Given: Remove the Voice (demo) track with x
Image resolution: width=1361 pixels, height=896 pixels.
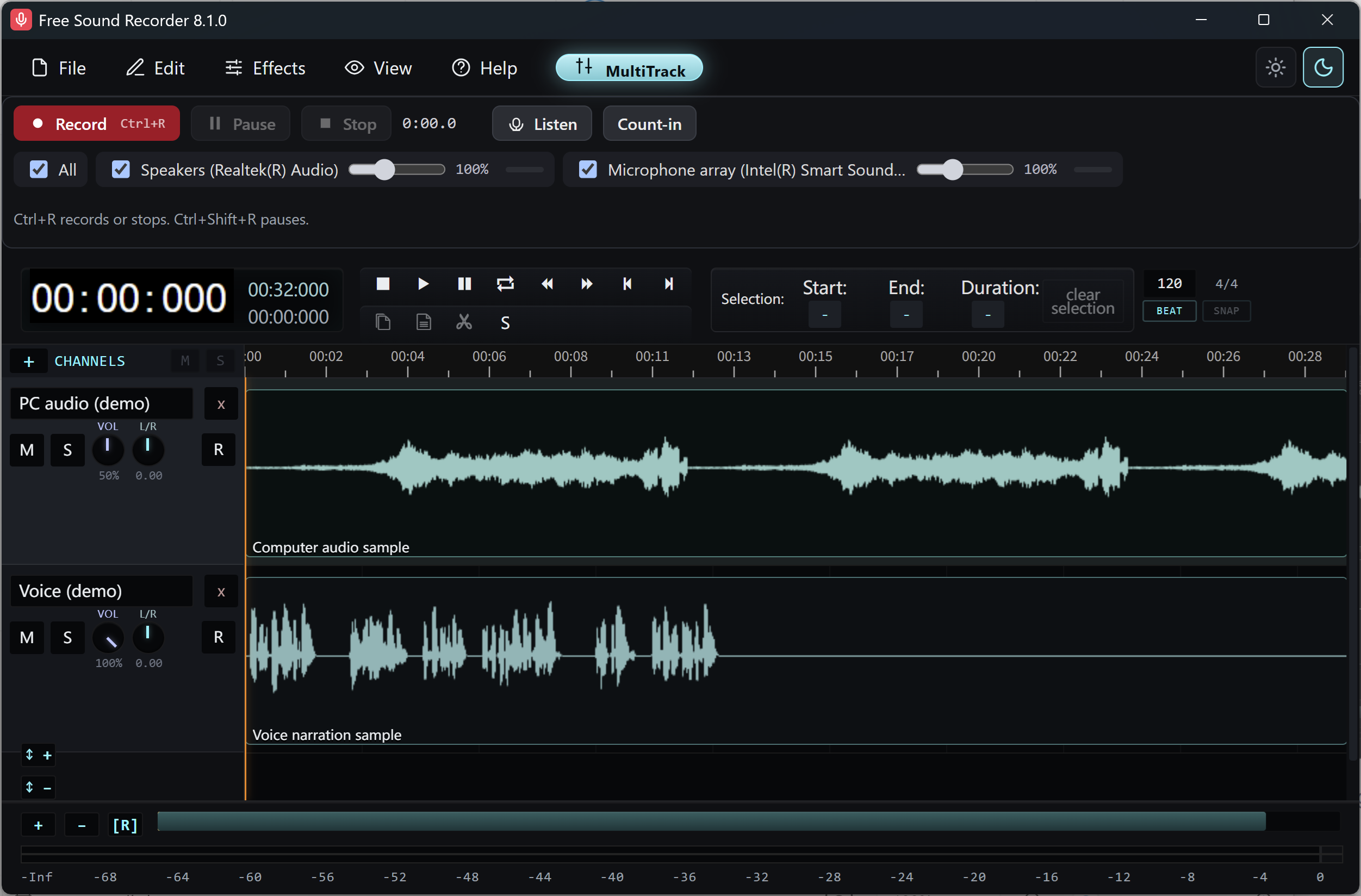Looking at the screenshot, I should point(221,592).
